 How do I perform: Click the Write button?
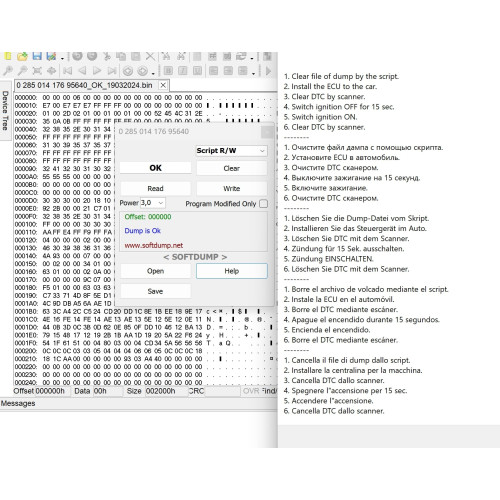tap(232, 188)
